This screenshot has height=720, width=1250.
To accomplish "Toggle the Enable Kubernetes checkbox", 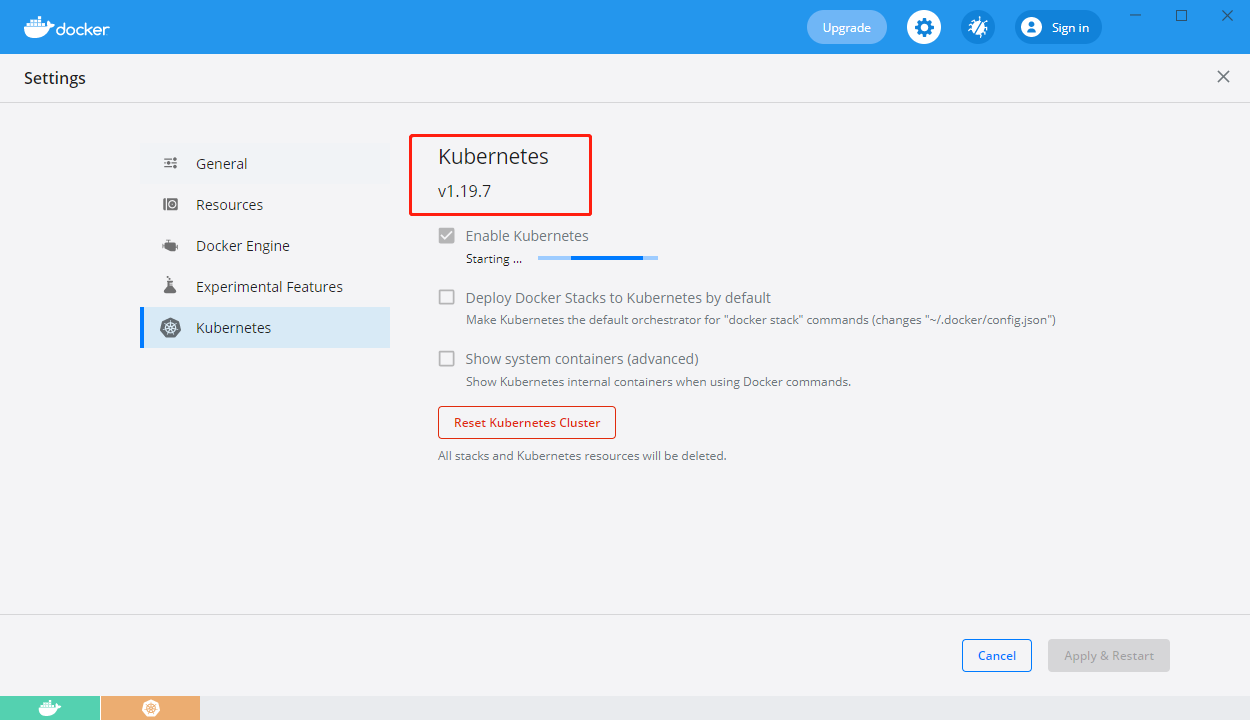I will (x=446, y=235).
